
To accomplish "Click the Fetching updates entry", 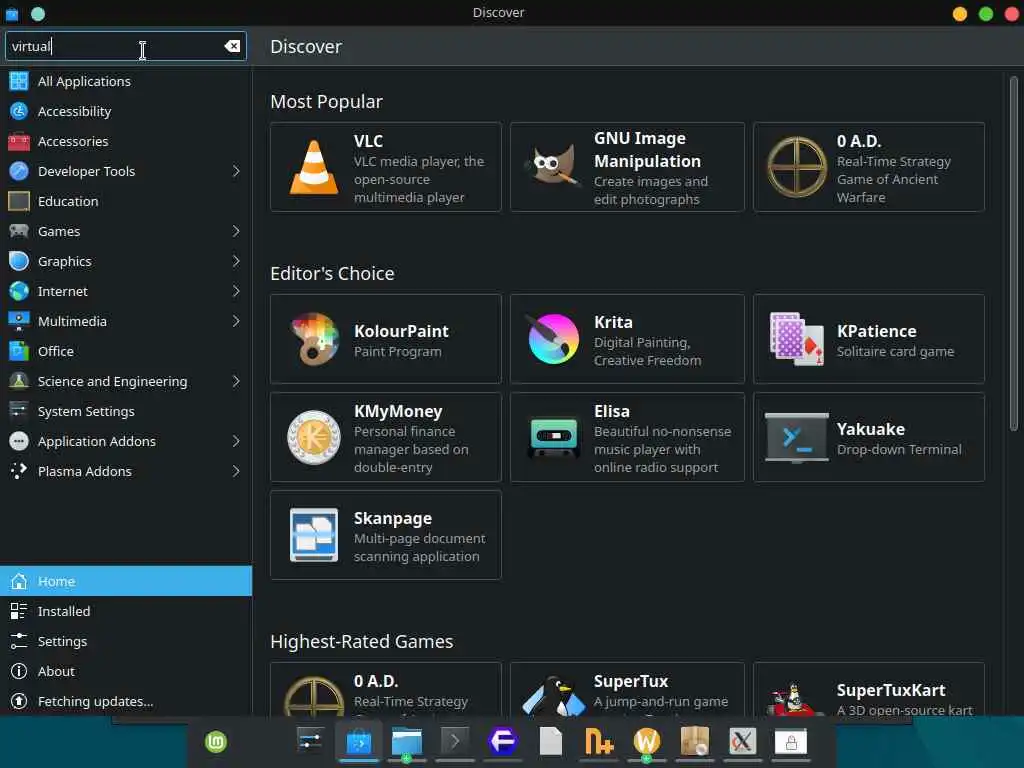I will [x=126, y=701].
